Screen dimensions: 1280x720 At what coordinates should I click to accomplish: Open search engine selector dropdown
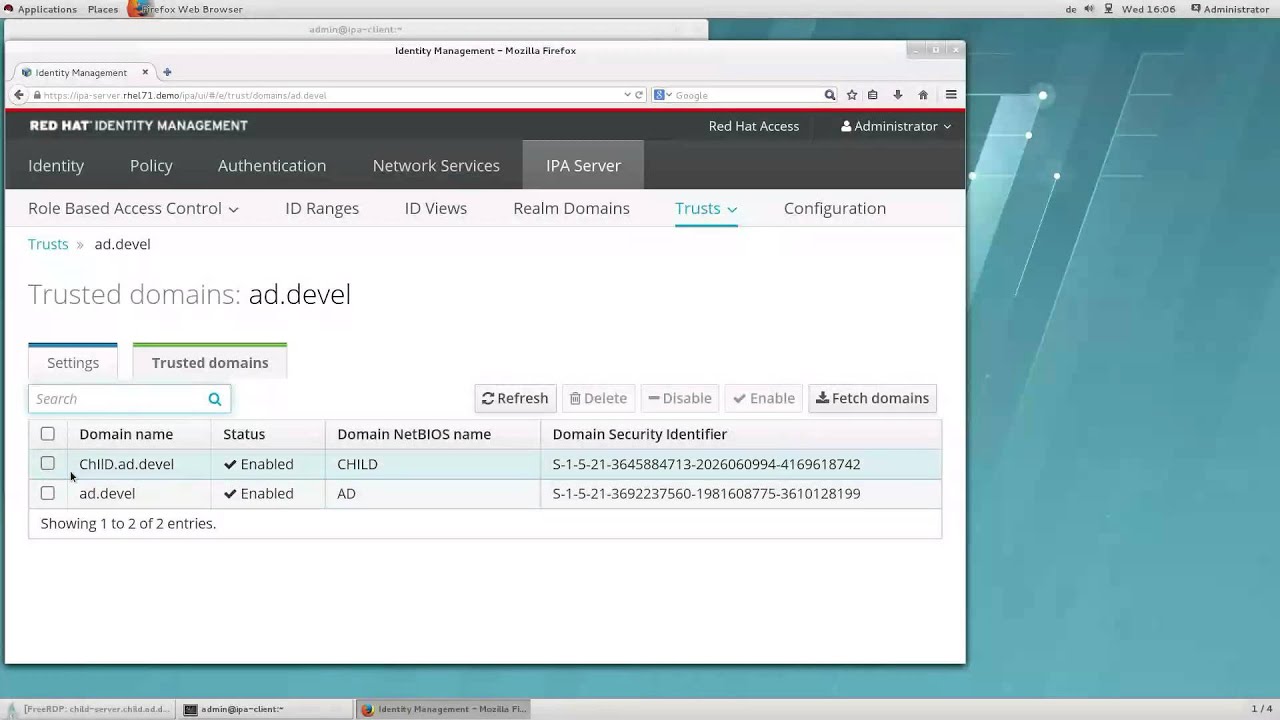(x=664, y=95)
